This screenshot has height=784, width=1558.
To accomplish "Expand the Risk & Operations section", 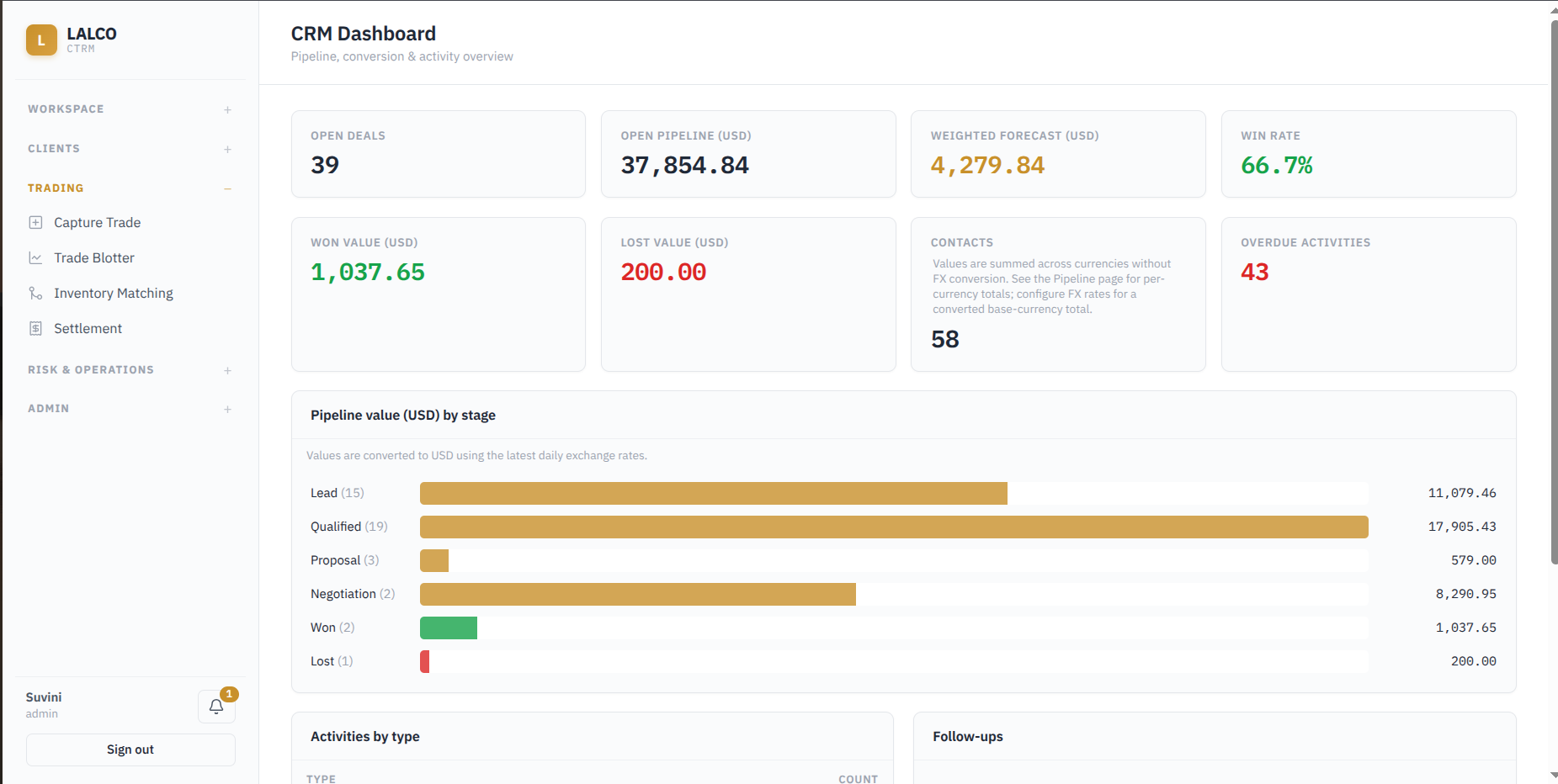I will [x=227, y=370].
